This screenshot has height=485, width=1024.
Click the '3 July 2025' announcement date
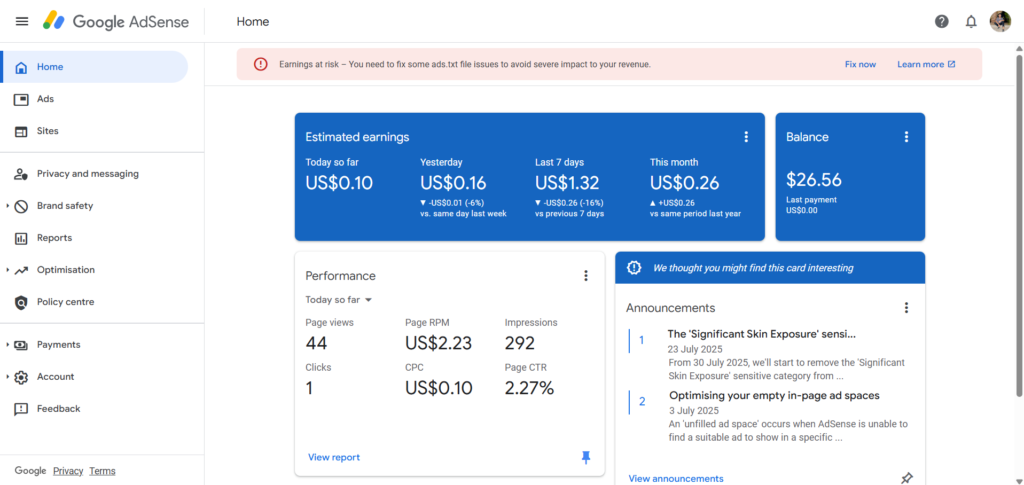pyautogui.click(x=694, y=411)
